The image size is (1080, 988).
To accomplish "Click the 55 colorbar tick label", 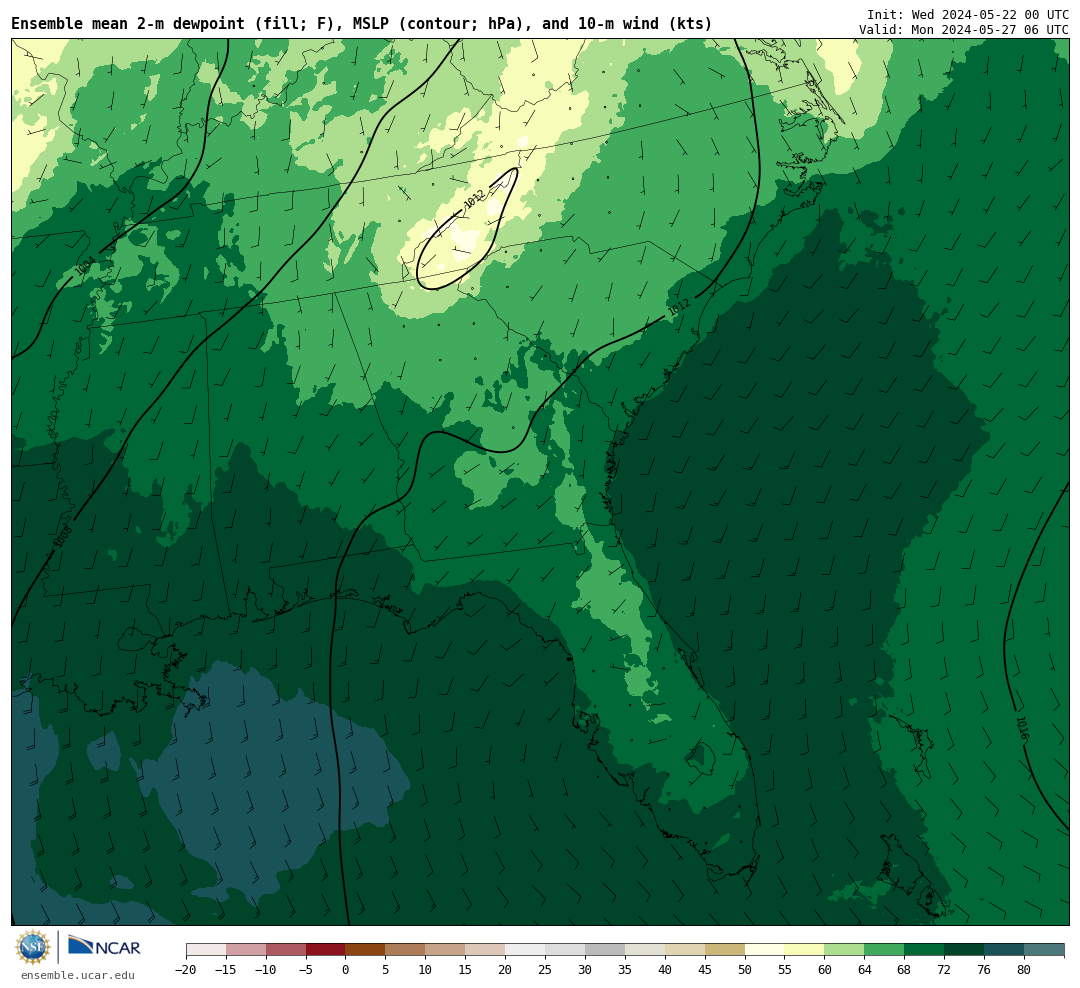I will pyautogui.click(x=785, y=970).
